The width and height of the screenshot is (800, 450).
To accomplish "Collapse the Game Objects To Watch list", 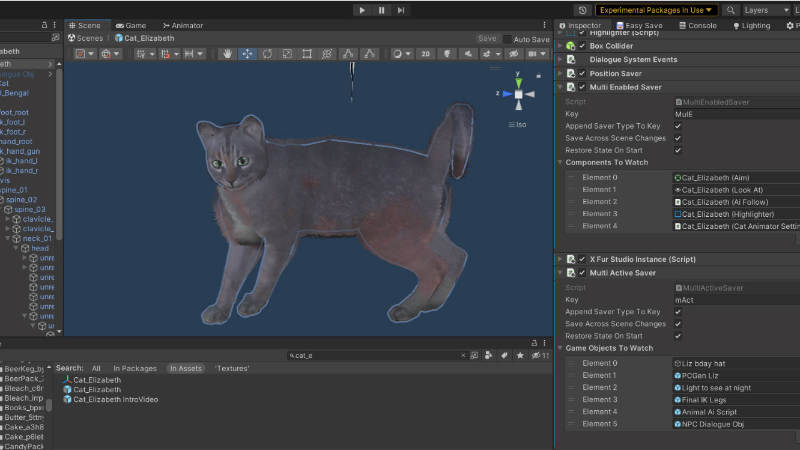I will pyautogui.click(x=560, y=348).
